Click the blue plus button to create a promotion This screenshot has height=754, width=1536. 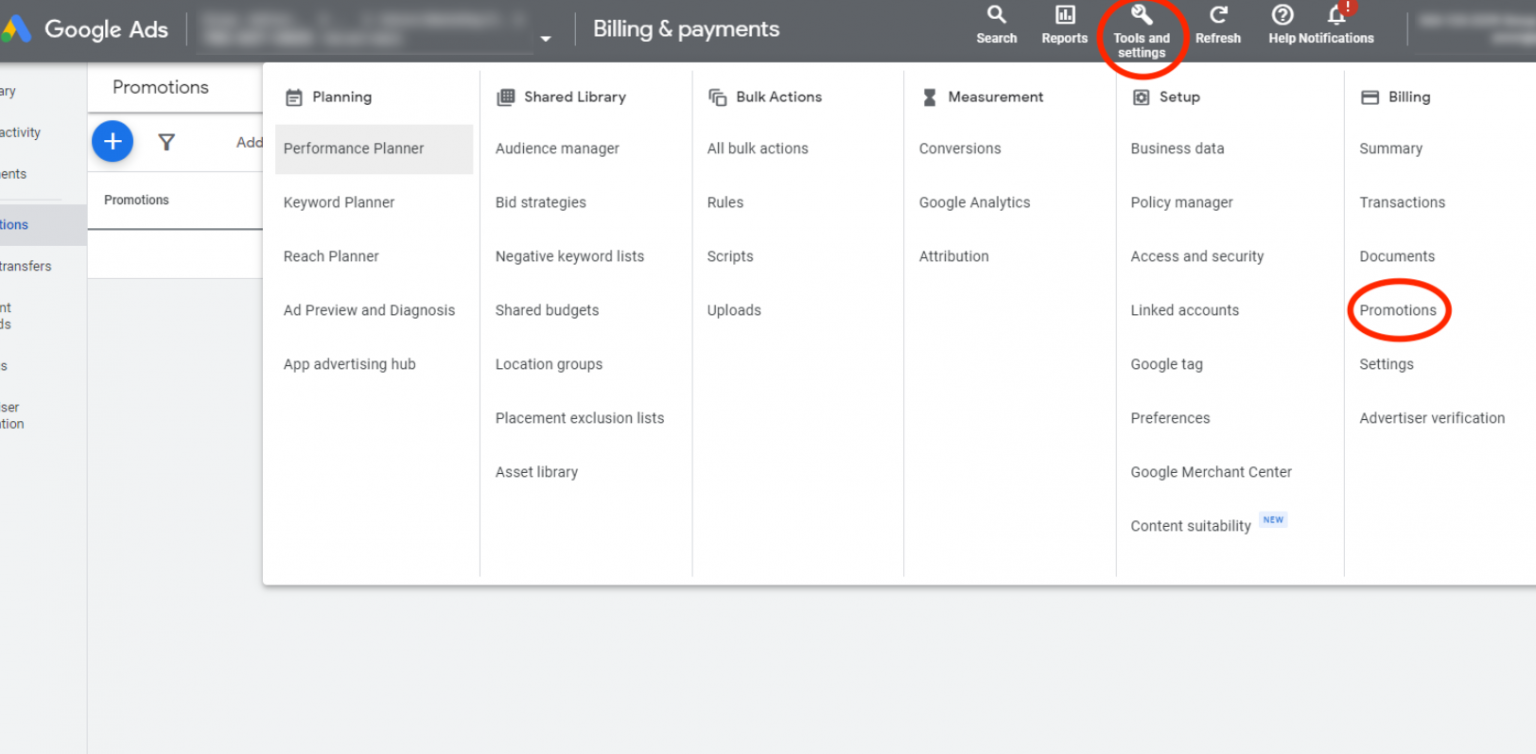point(112,141)
